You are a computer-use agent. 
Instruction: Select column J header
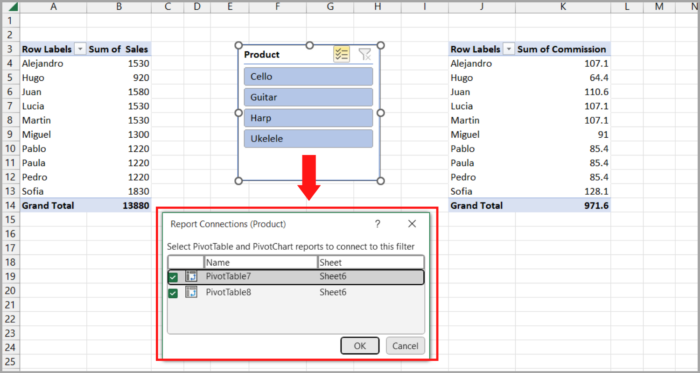pyautogui.click(x=482, y=7)
